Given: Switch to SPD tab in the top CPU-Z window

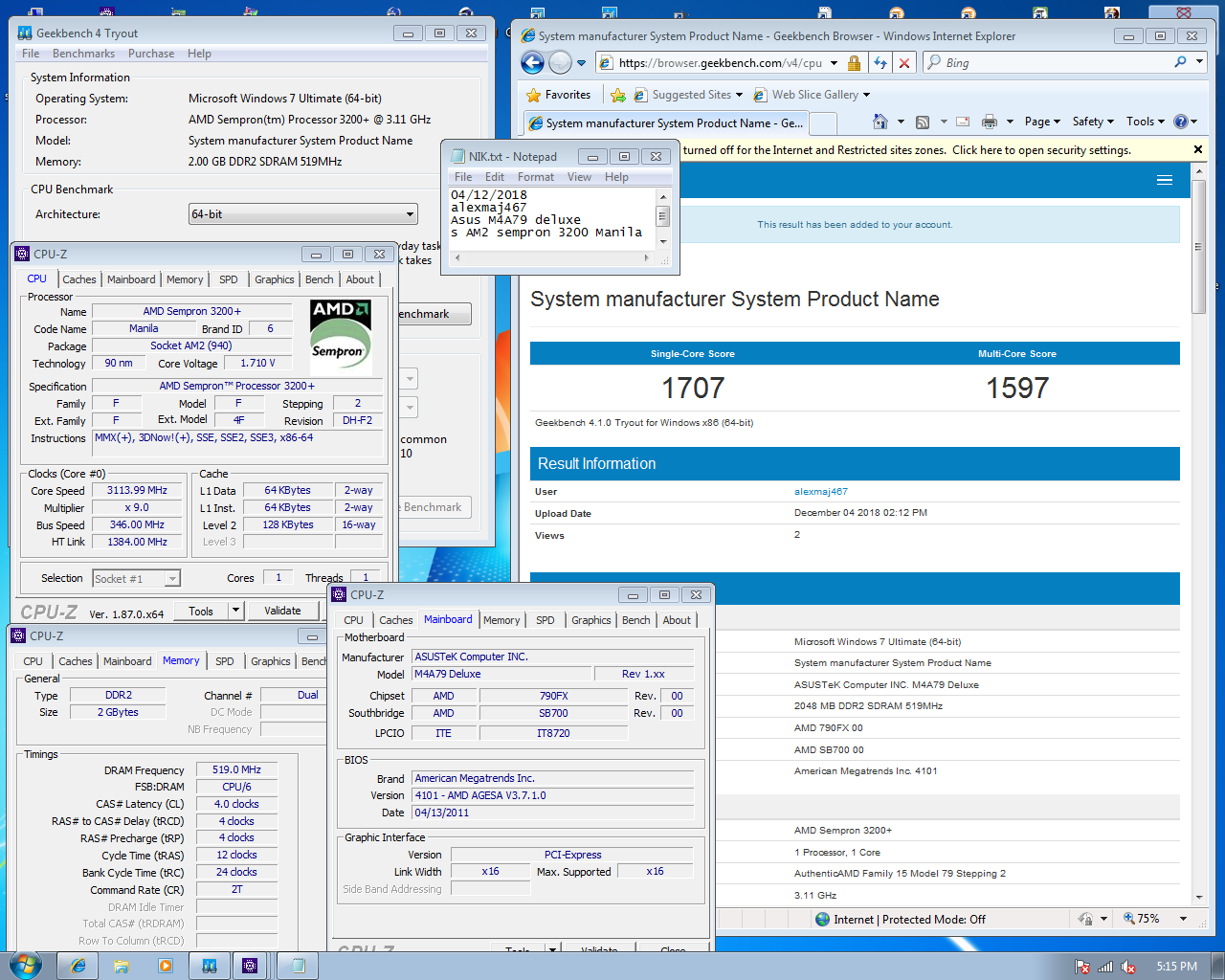Looking at the screenshot, I should point(229,279).
